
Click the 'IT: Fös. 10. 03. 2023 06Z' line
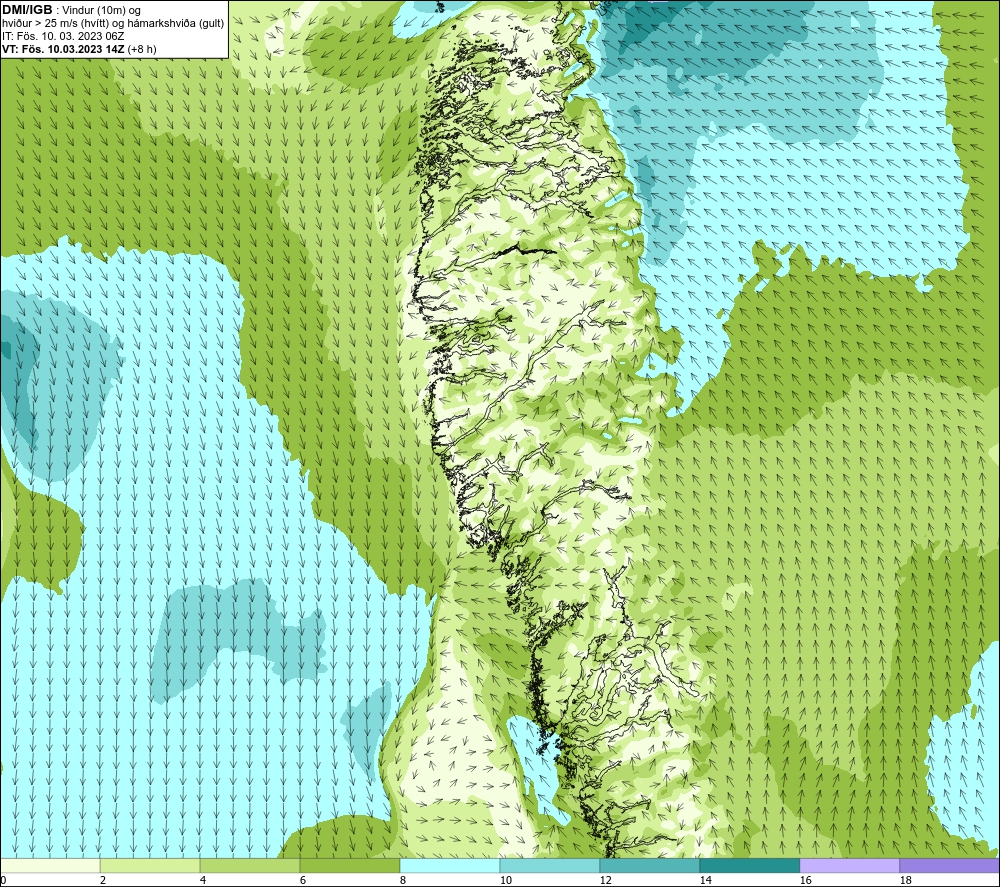63,36
